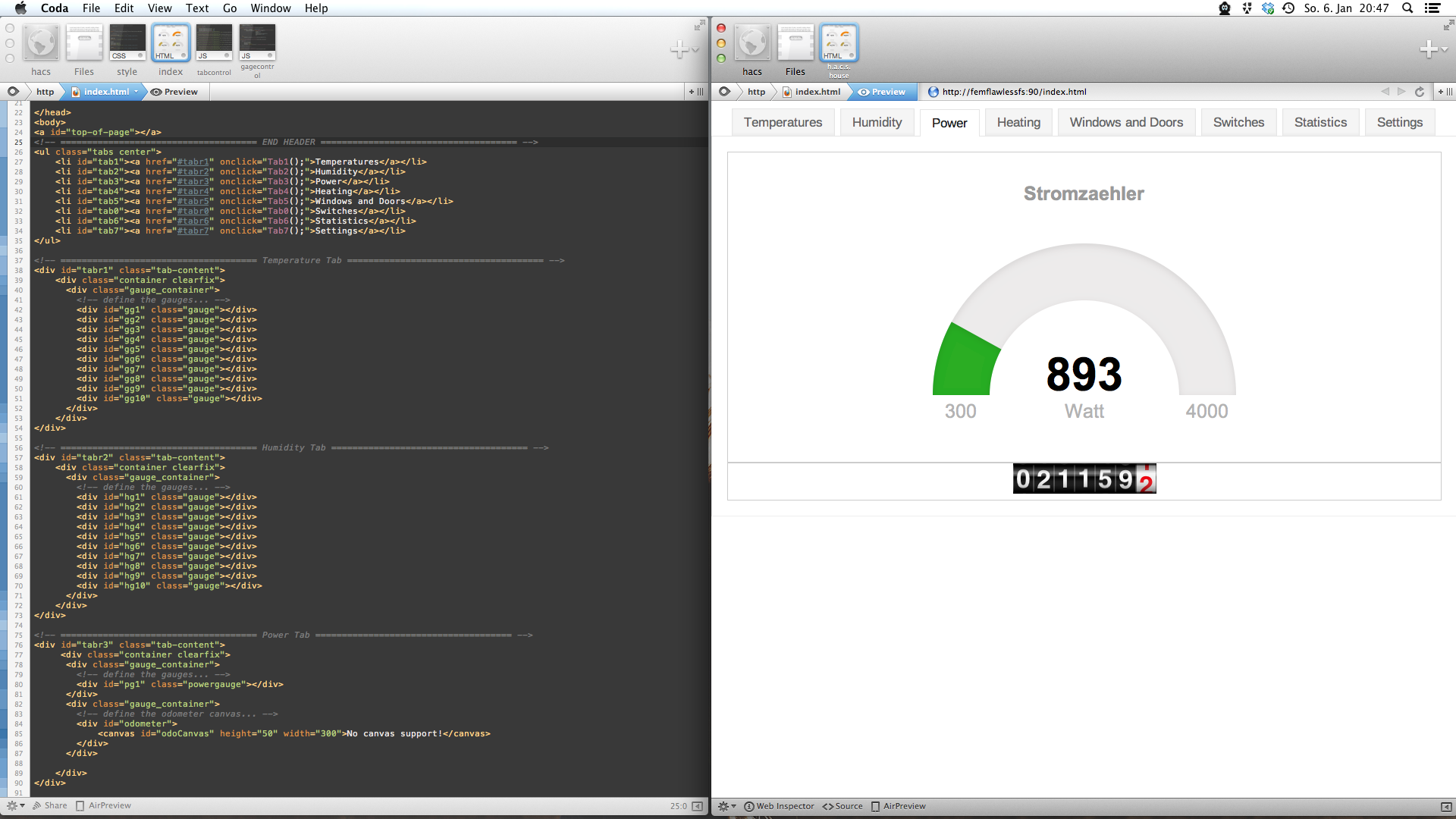Click the sidebar toggle in left status bar
The height and width of the screenshot is (819, 1456).
698,806
